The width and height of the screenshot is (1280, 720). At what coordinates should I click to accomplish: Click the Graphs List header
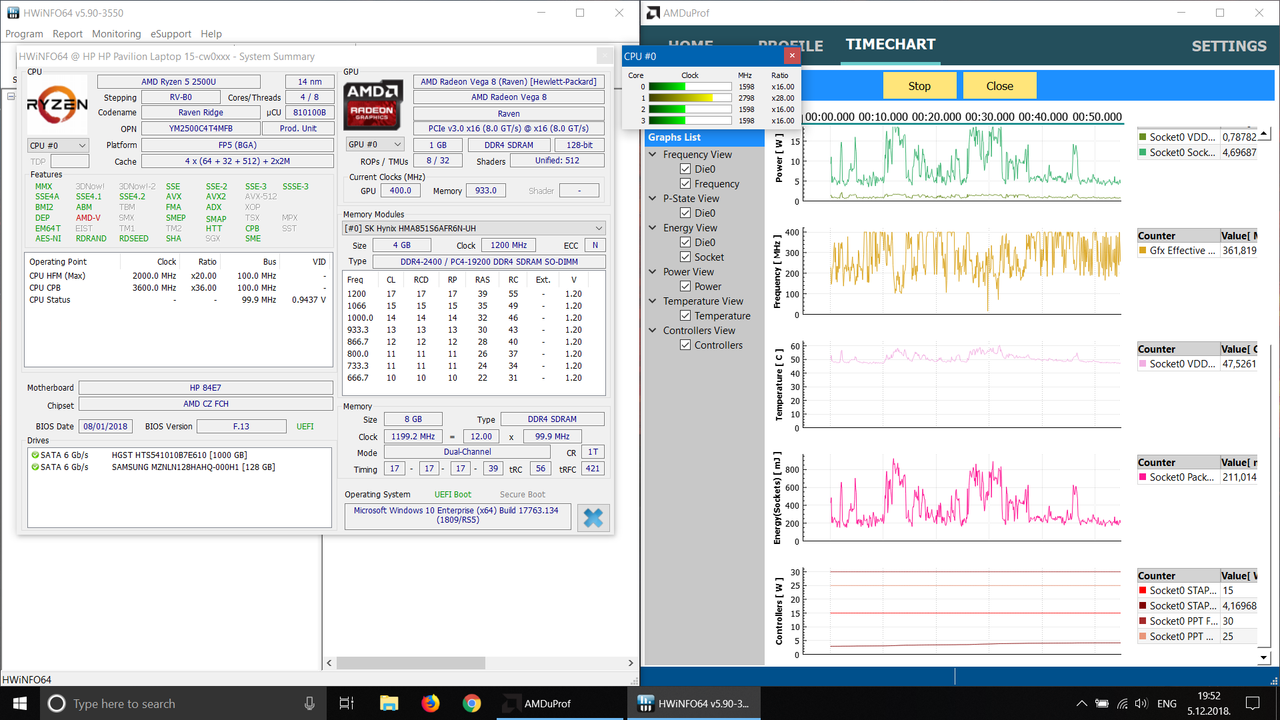pos(704,137)
